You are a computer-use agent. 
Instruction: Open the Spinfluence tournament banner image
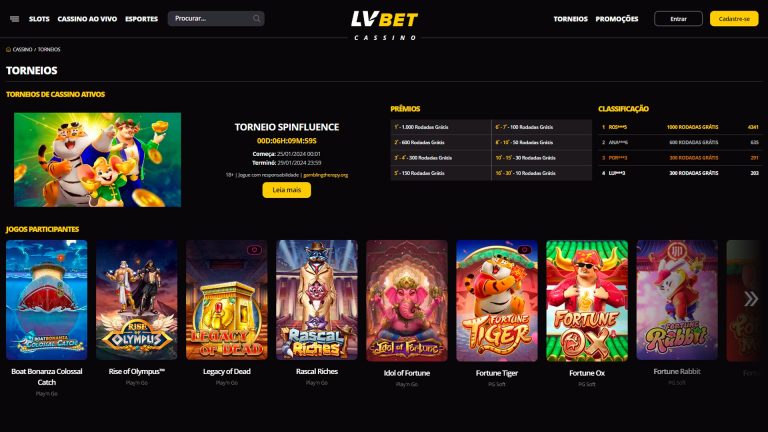coord(97,160)
